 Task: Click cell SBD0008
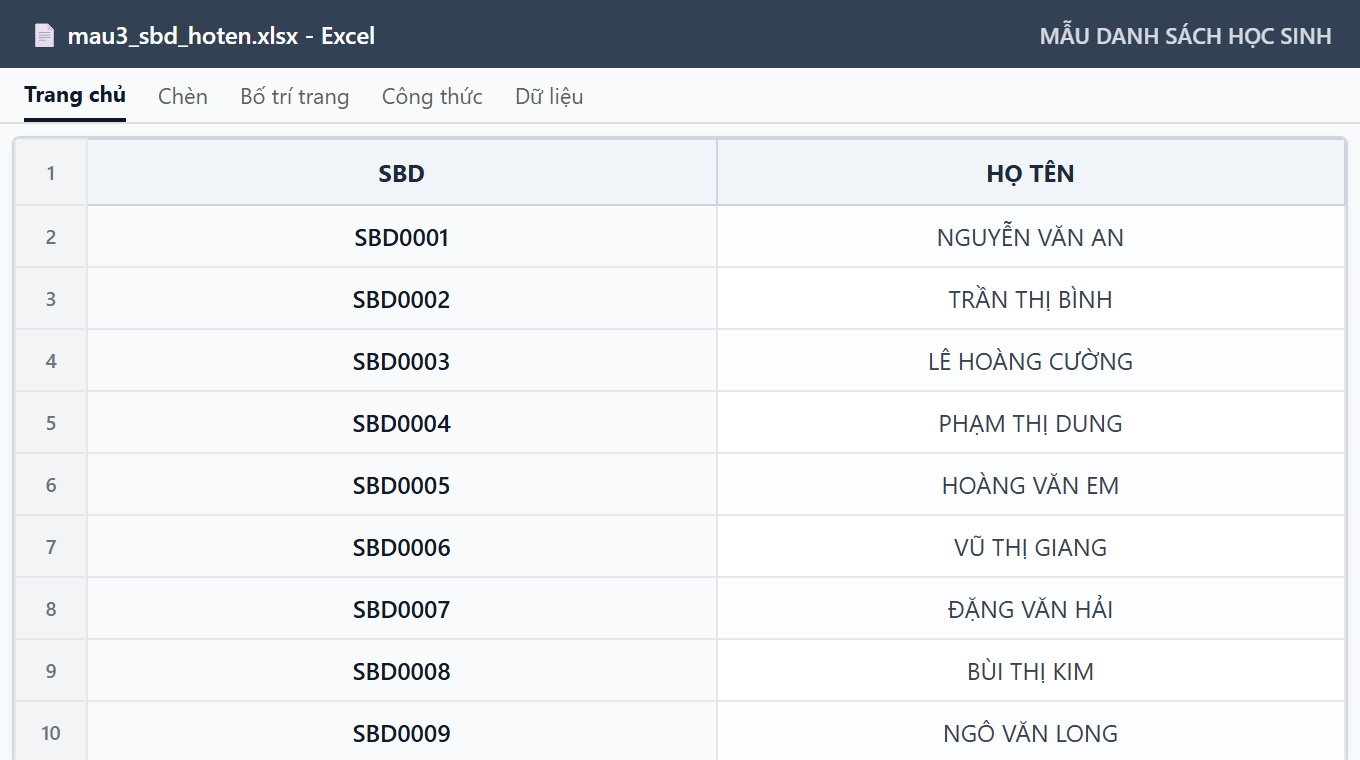tap(402, 671)
